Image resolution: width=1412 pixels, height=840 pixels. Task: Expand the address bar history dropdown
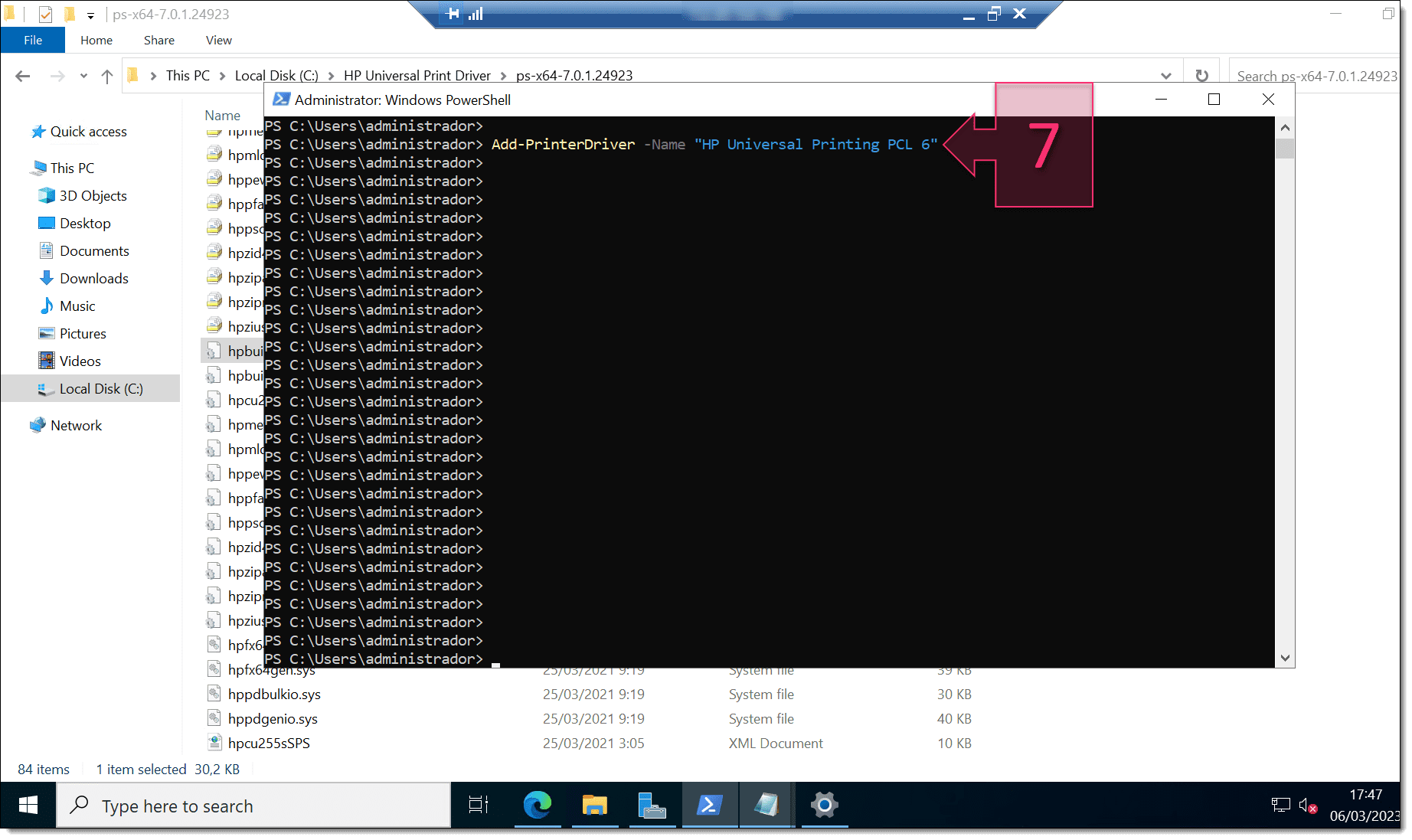pyautogui.click(x=1166, y=75)
